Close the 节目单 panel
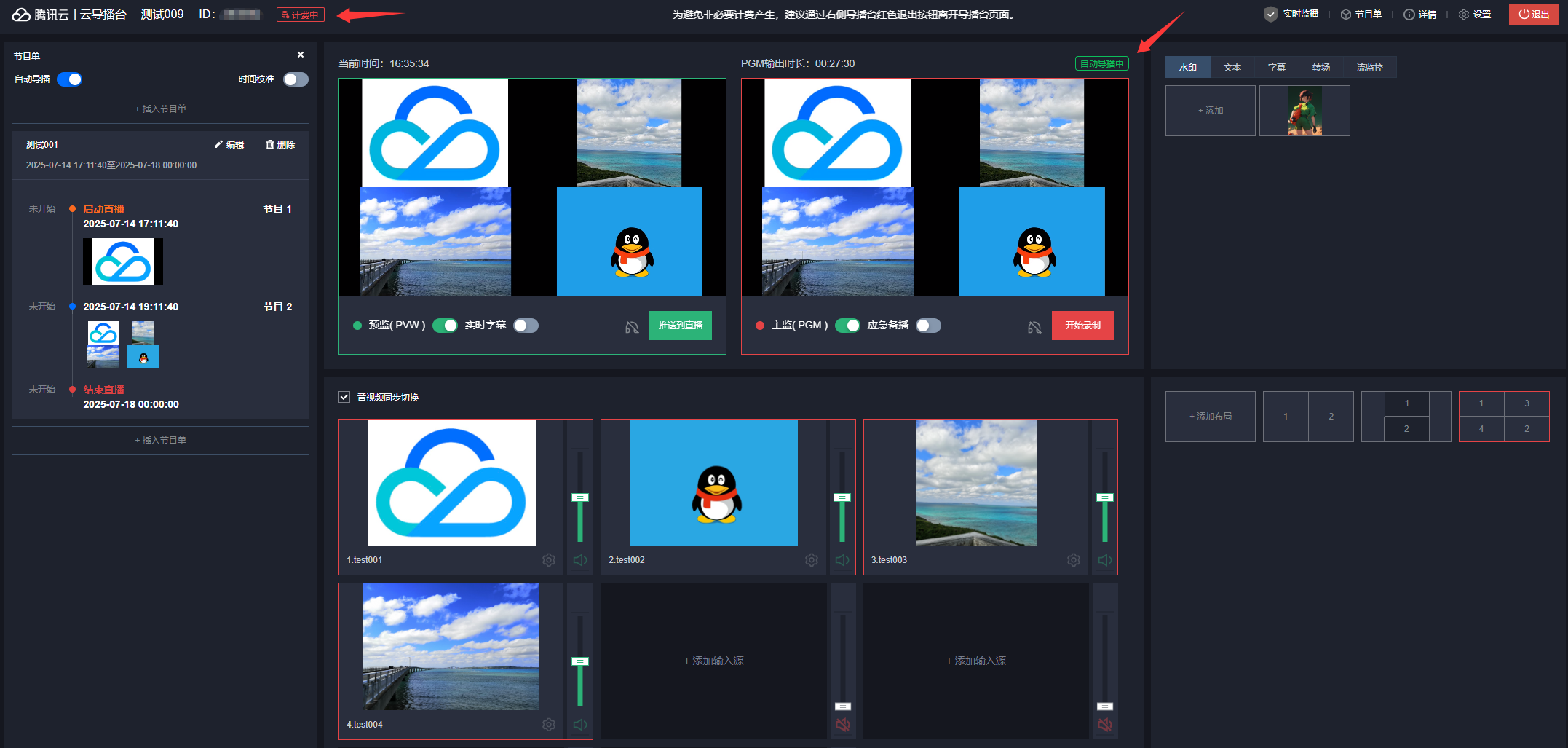This screenshot has width=1568, height=748. (301, 55)
